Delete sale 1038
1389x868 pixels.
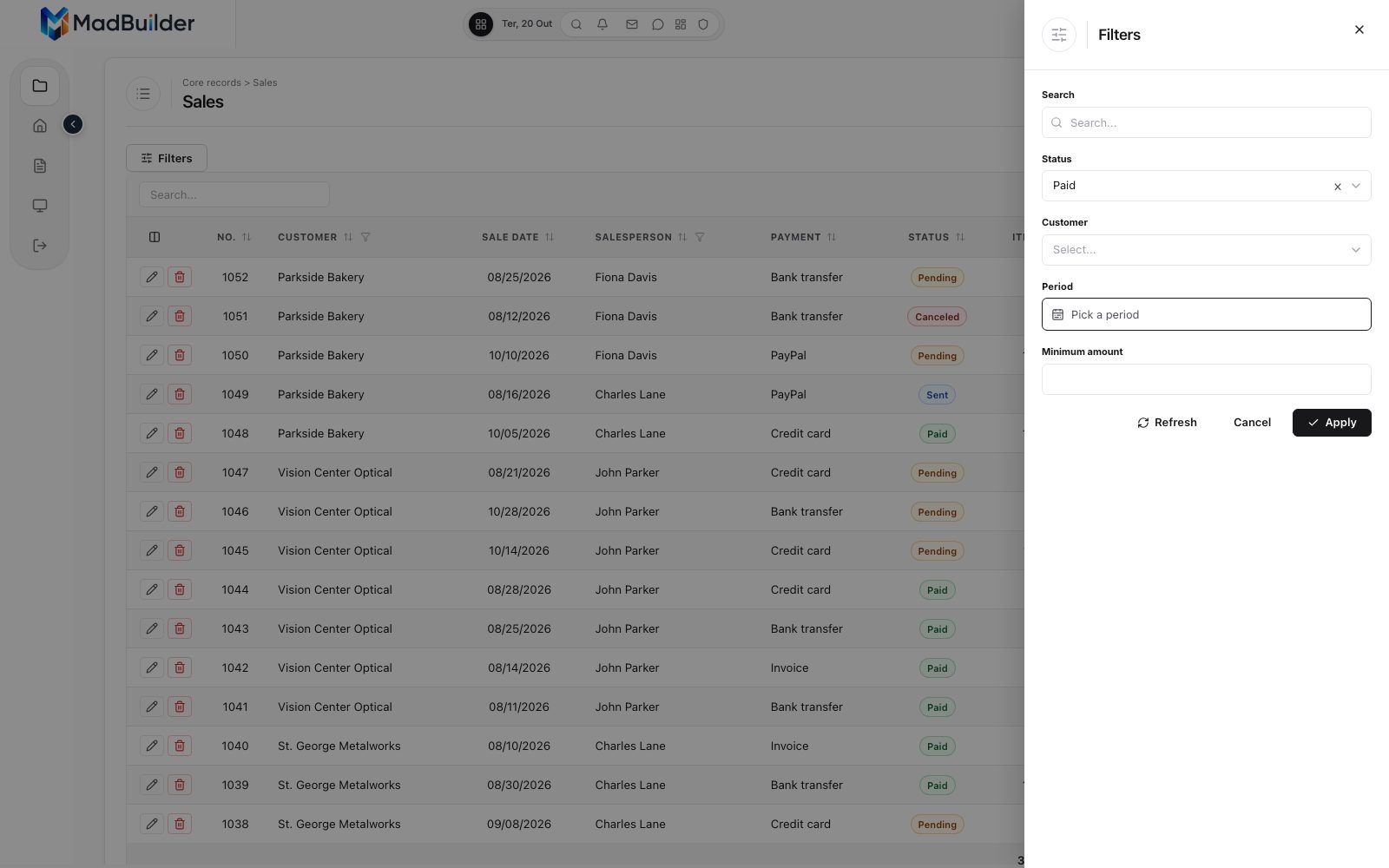(x=180, y=824)
